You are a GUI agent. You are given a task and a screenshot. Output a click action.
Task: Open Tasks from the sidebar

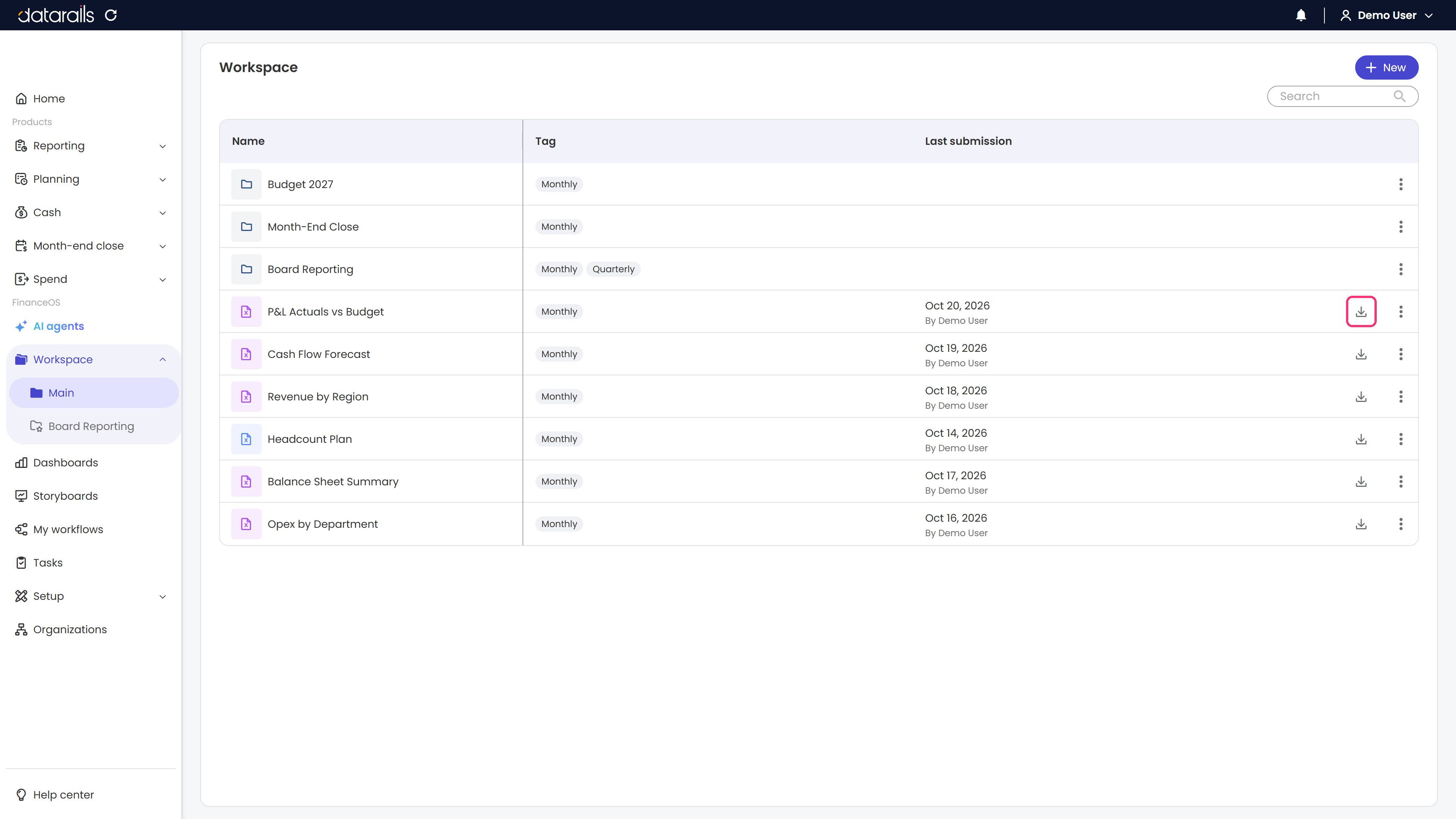(38, 562)
